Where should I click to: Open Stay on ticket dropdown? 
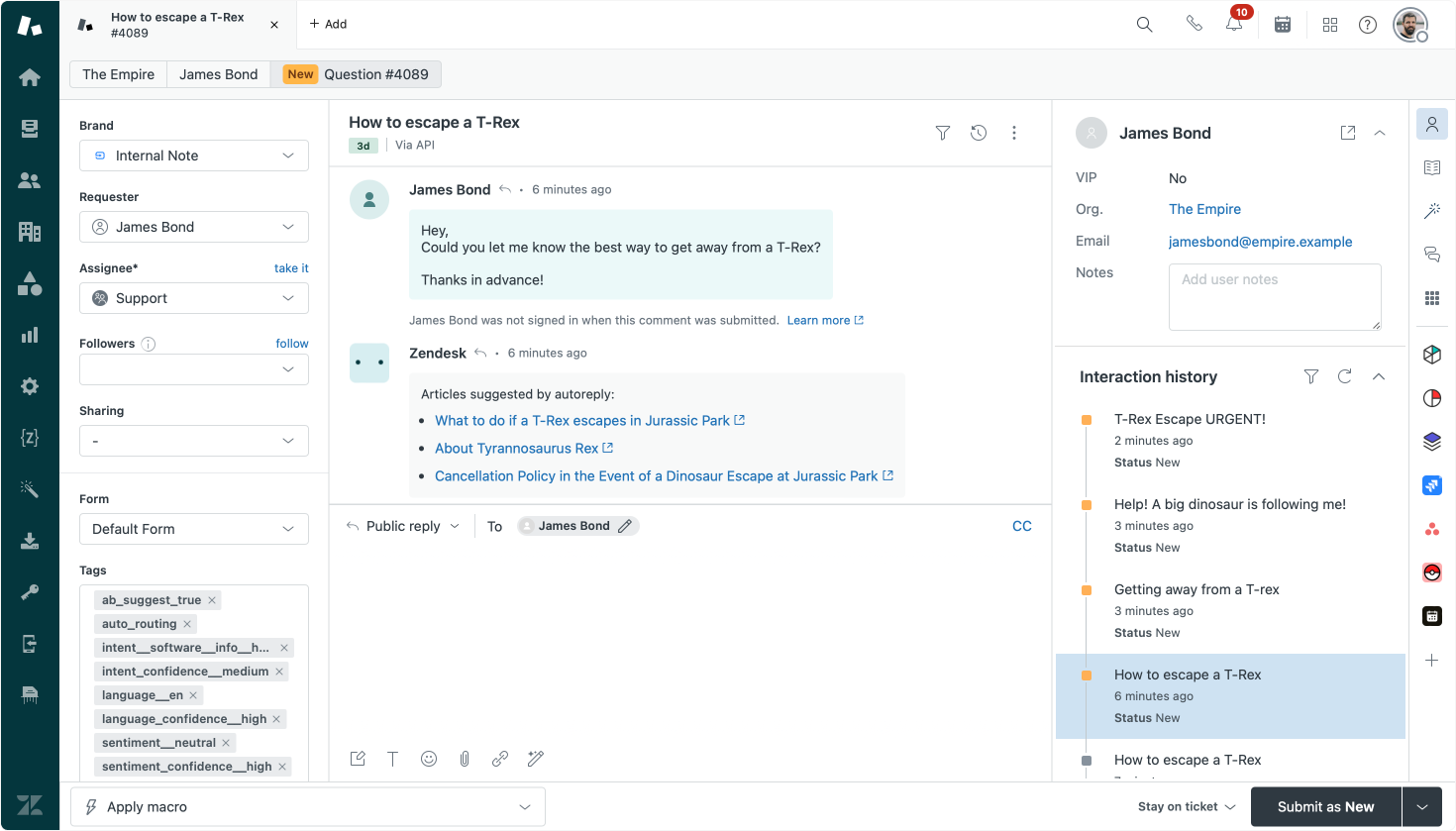click(1187, 807)
